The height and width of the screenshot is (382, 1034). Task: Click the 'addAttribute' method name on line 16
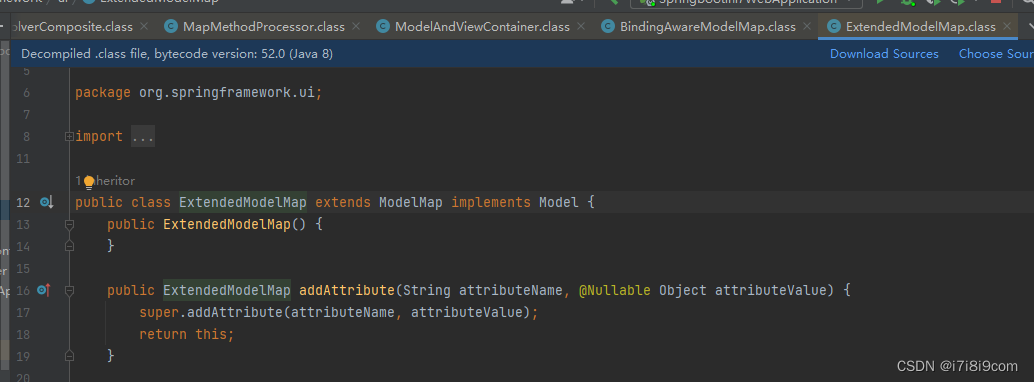point(346,290)
